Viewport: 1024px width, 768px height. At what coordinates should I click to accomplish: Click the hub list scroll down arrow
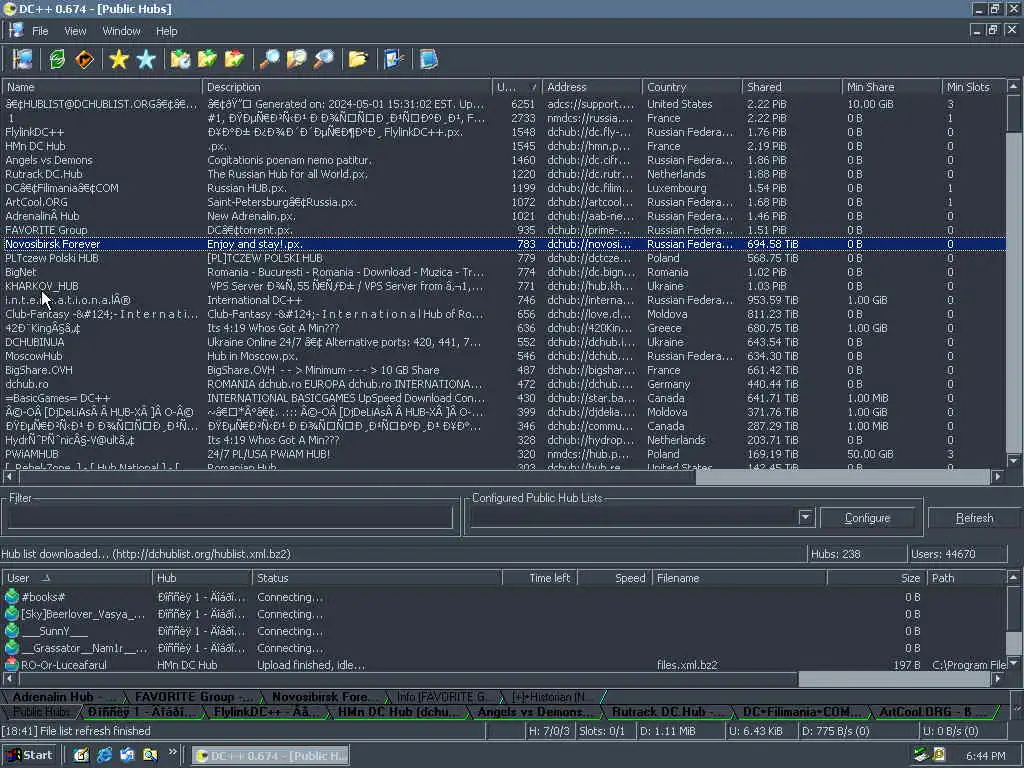pyautogui.click(x=1013, y=461)
